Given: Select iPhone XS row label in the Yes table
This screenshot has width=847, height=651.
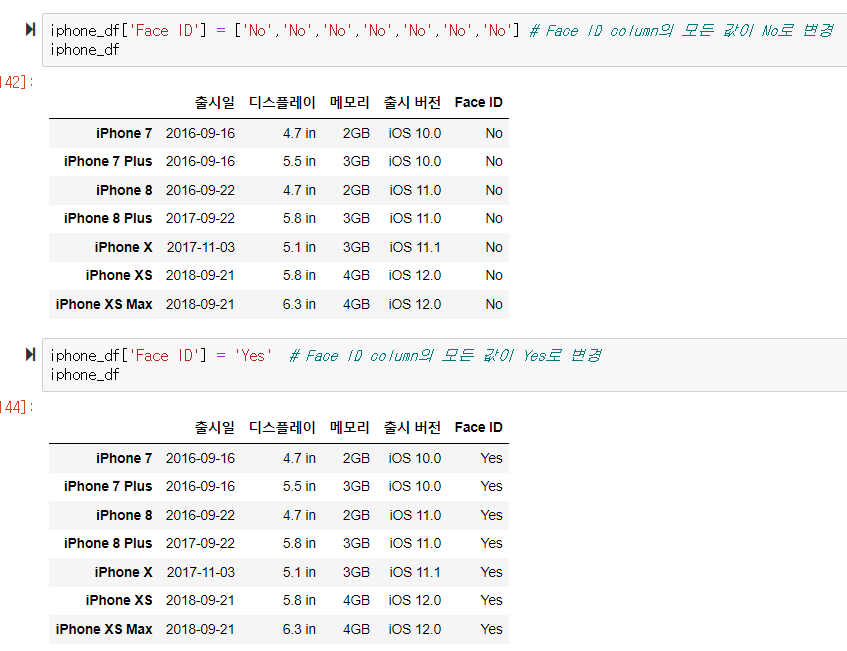Looking at the screenshot, I should (x=119, y=600).
